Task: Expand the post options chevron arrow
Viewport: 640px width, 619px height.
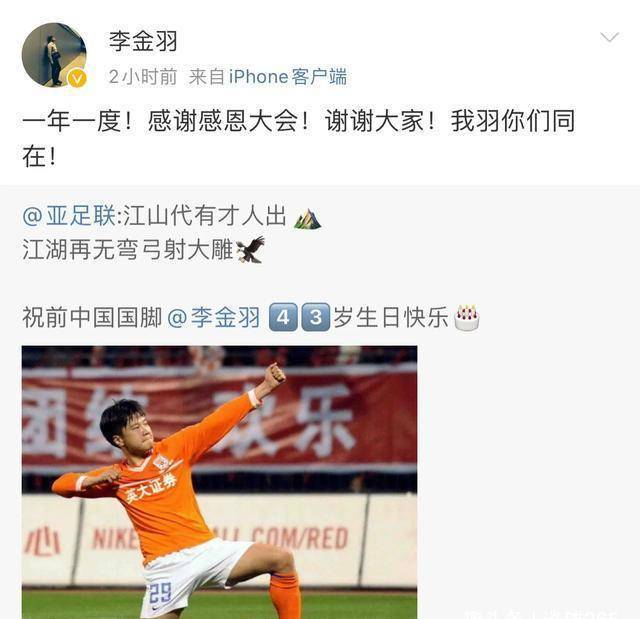Action: point(609,38)
